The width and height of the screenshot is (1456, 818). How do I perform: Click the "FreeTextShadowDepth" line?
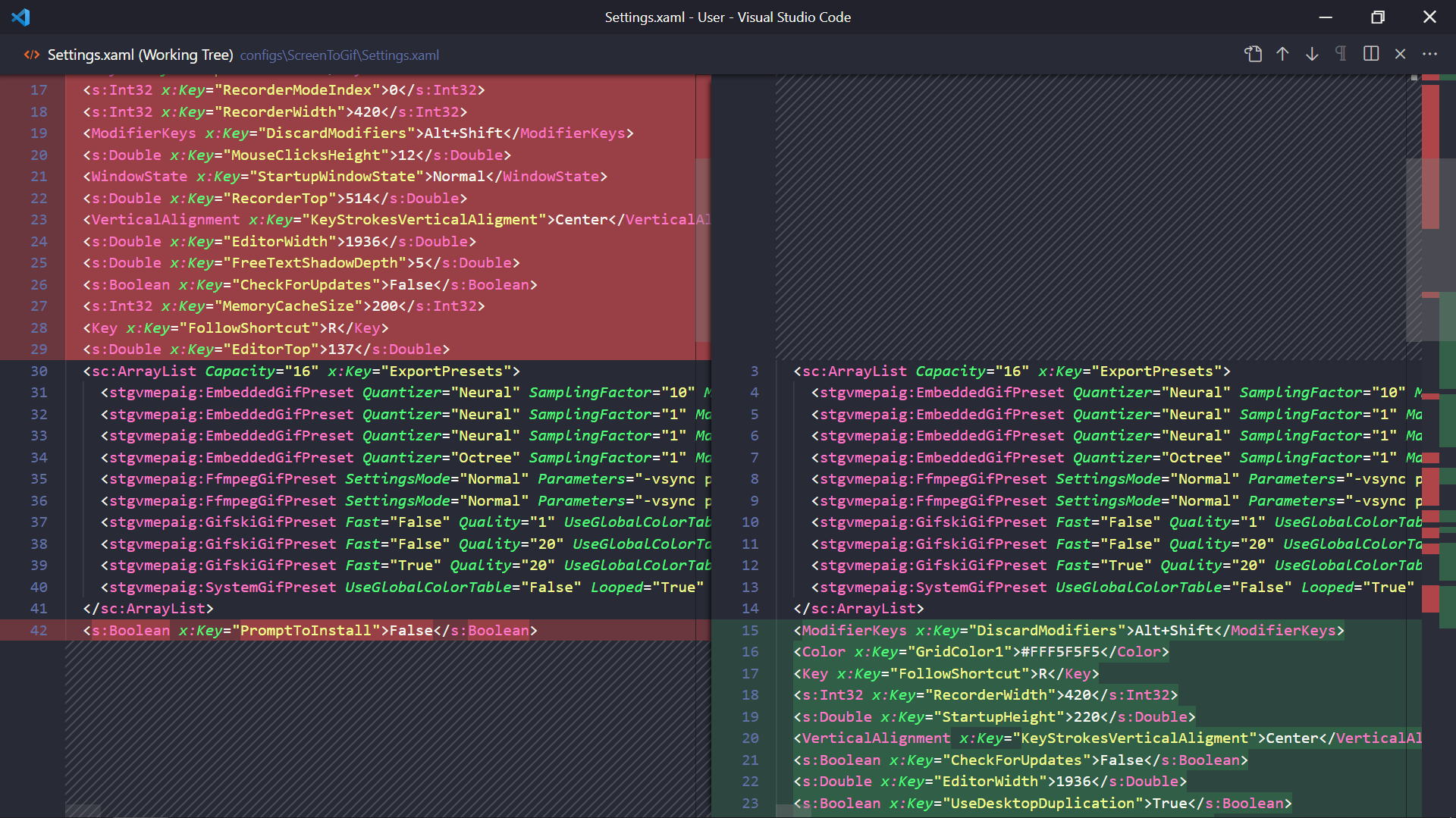[x=301, y=263]
